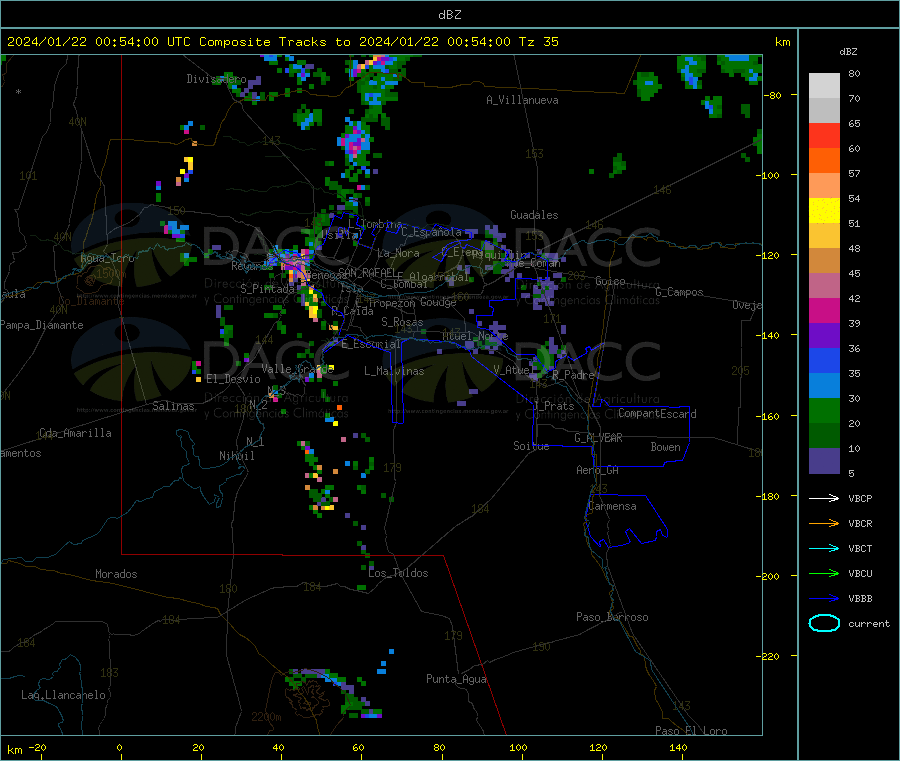The height and width of the screenshot is (761, 900).
Task: Click the '140' tick on the bottom axis
Action: tap(678, 747)
